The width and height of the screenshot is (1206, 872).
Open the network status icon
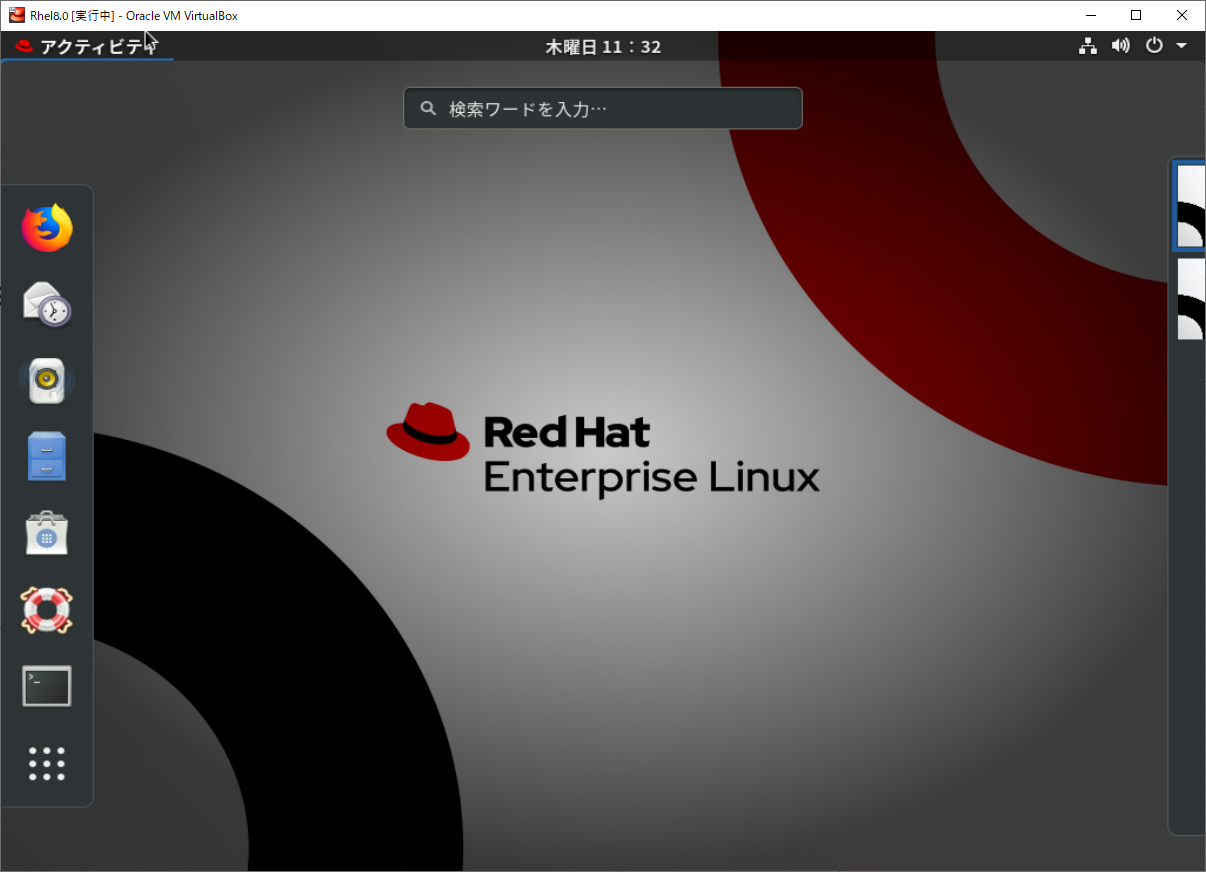pos(1088,45)
